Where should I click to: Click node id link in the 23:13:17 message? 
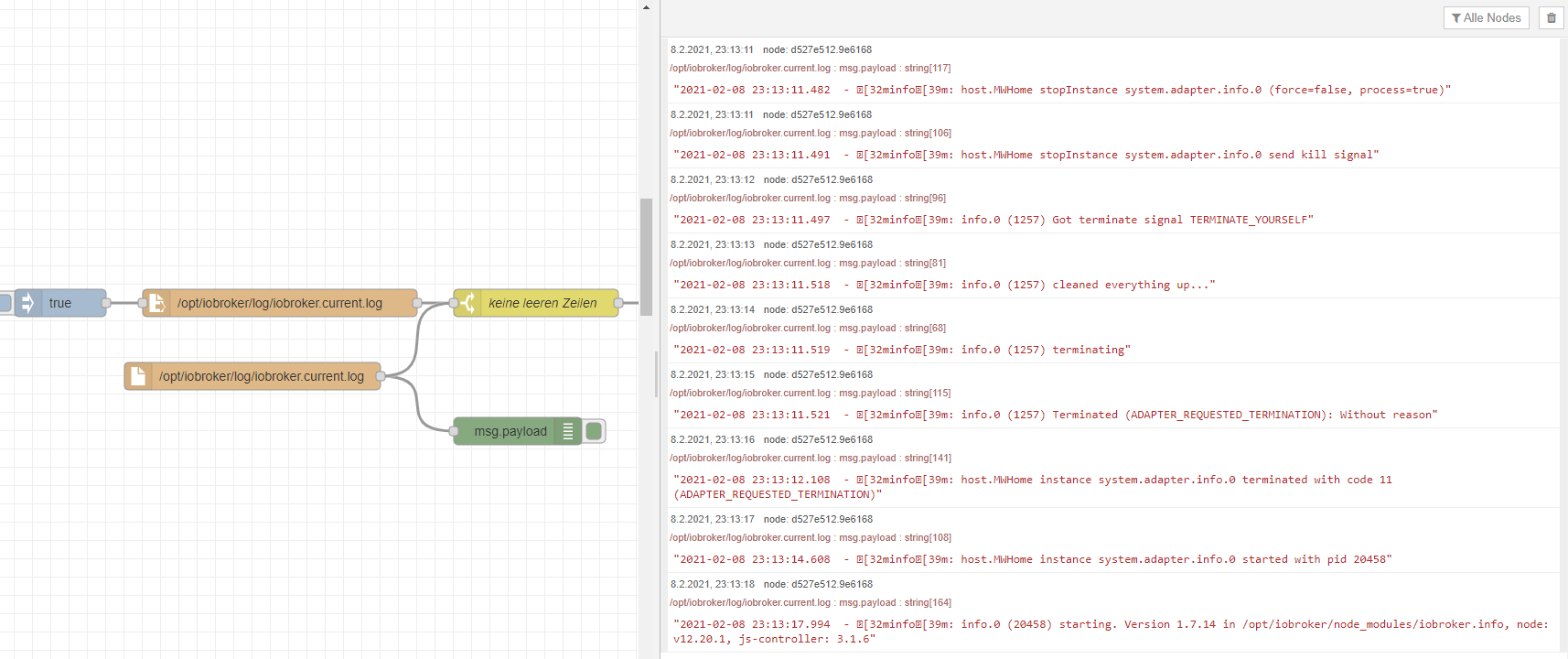[x=818, y=519]
